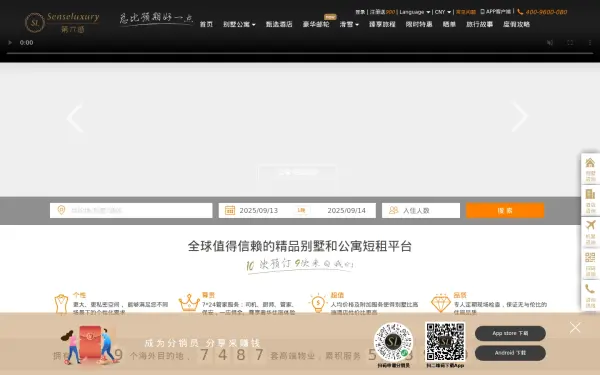
Task: Click the location pin in destination field
Action: coord(61,210)
